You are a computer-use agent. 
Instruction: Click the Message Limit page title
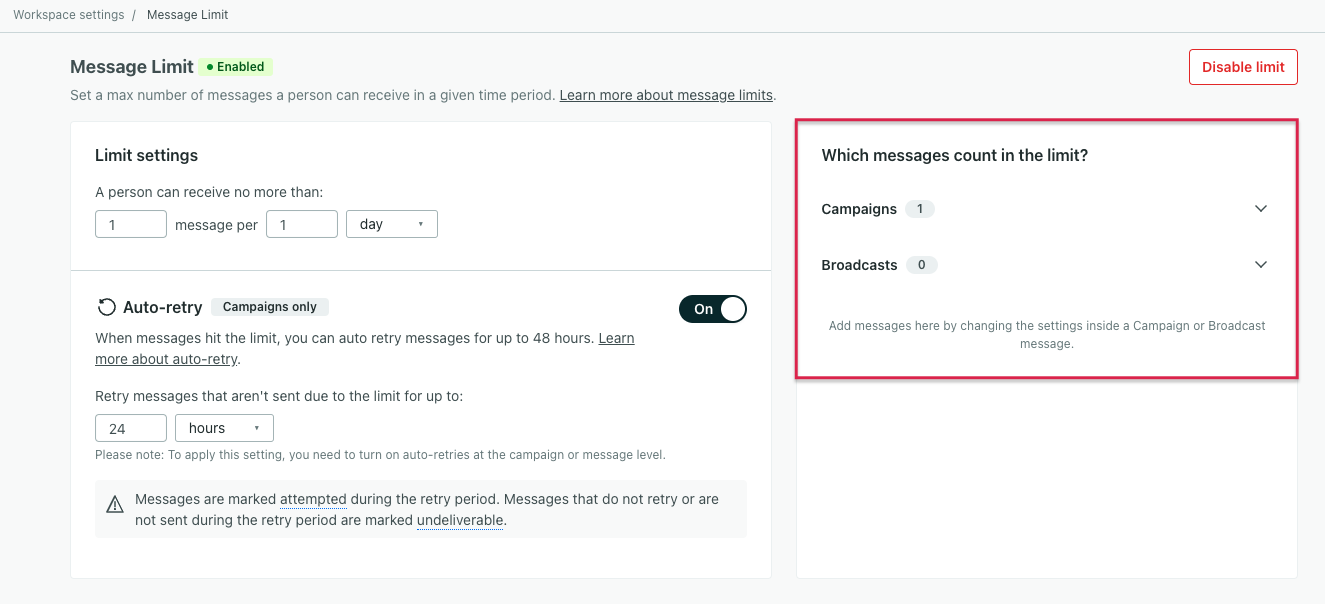(132, 67)
